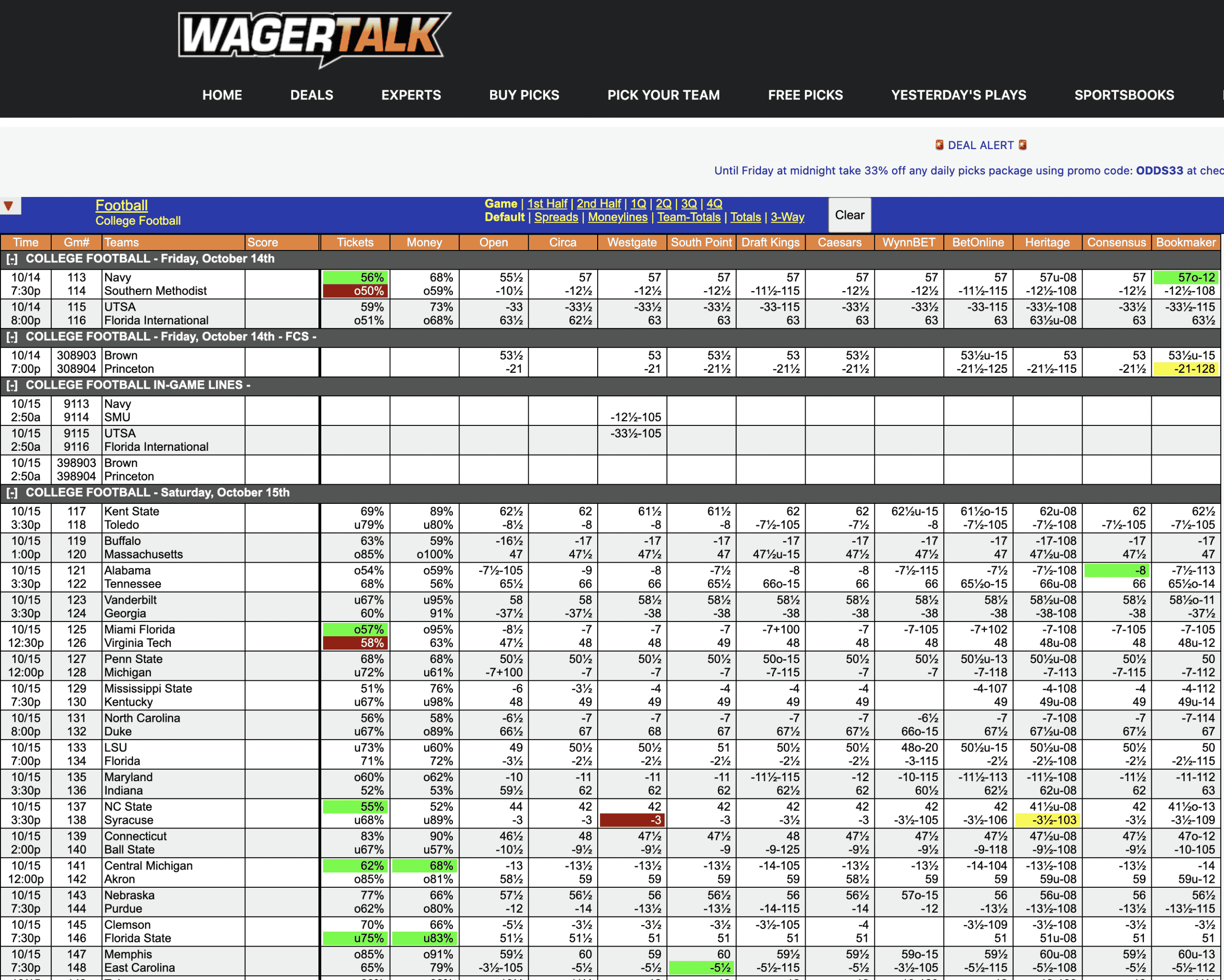Viewport: 1224px width, 980px height.
Task: Click the green -5½ South Point cell
Action: click(x=701, y=968)
